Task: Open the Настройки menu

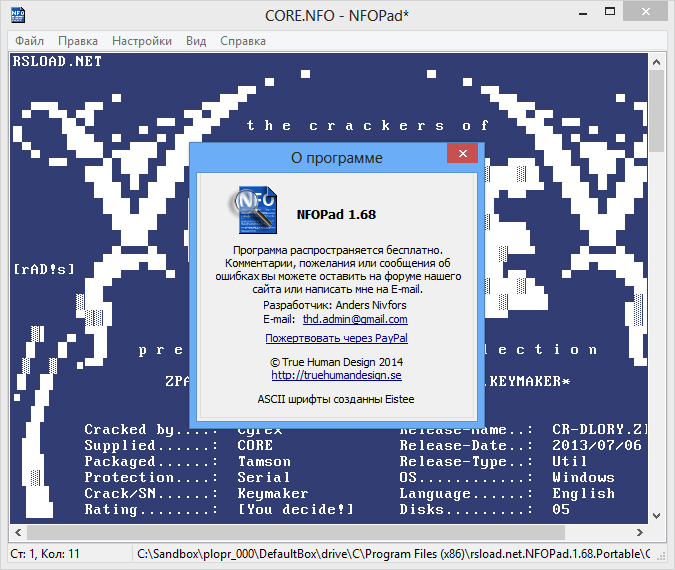Action: click(x=142, y=41)
